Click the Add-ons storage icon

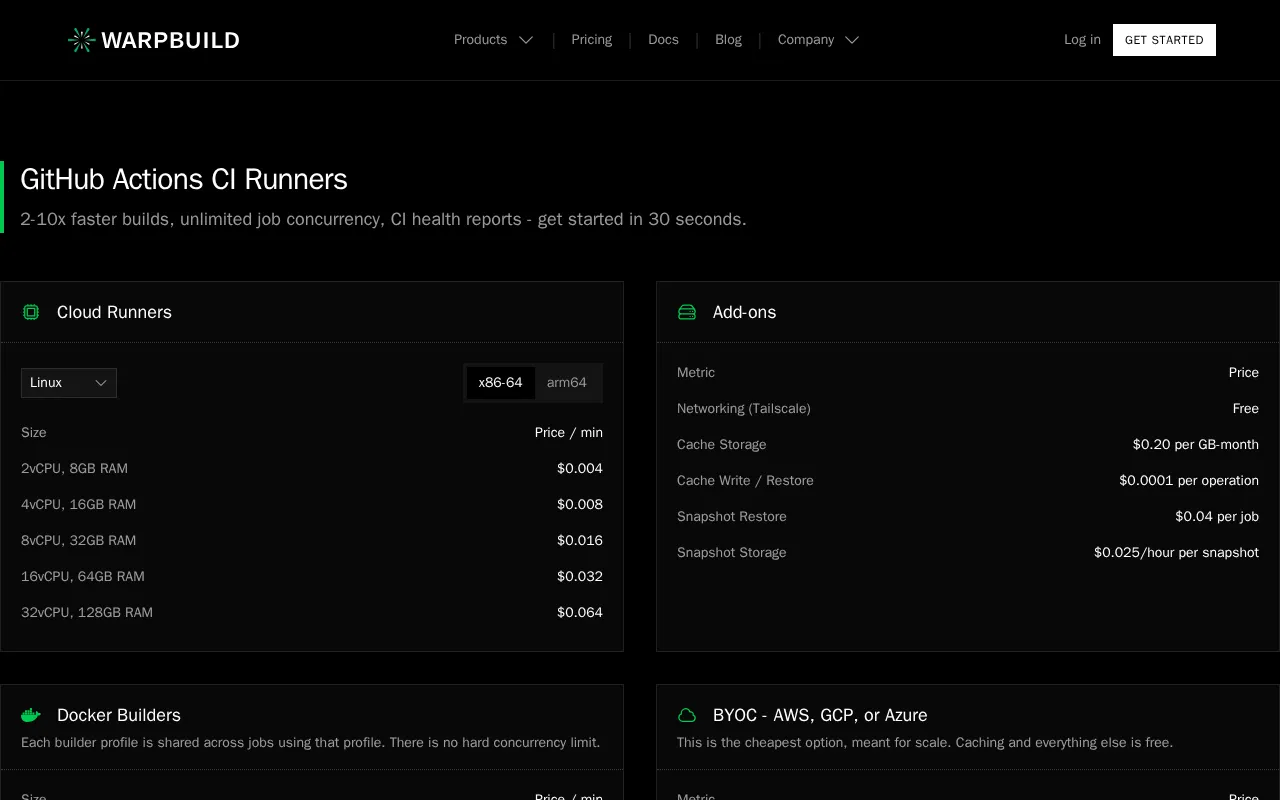click(687, 312)
